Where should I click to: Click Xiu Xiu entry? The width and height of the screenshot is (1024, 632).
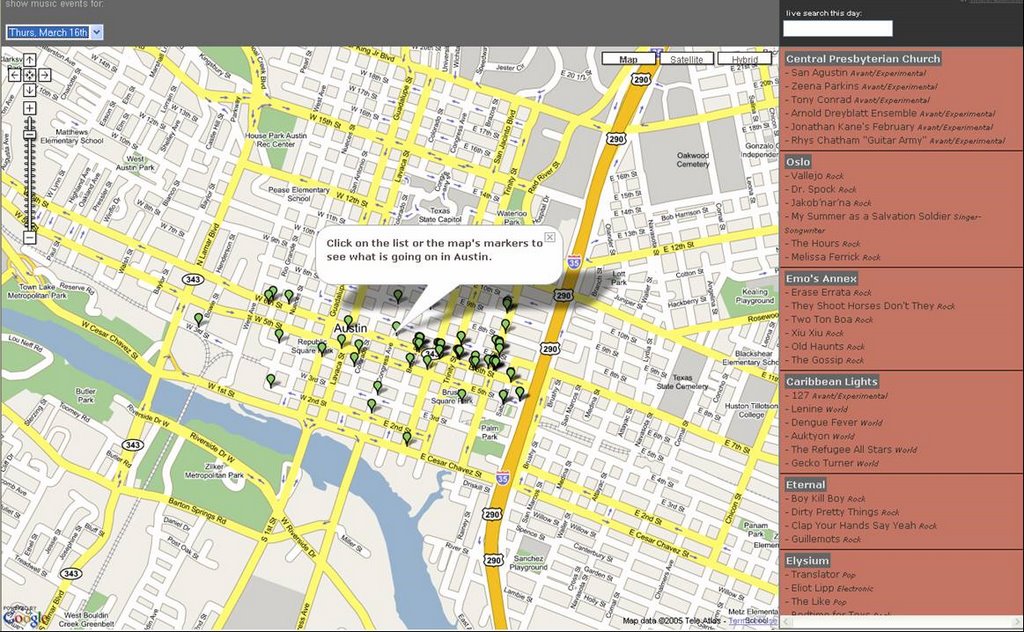(807, 333)
